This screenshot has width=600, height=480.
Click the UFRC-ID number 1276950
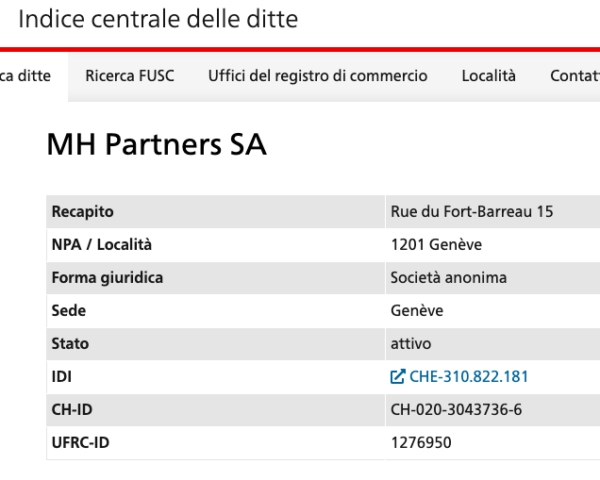pyautogui.click(x=421, y=442)
